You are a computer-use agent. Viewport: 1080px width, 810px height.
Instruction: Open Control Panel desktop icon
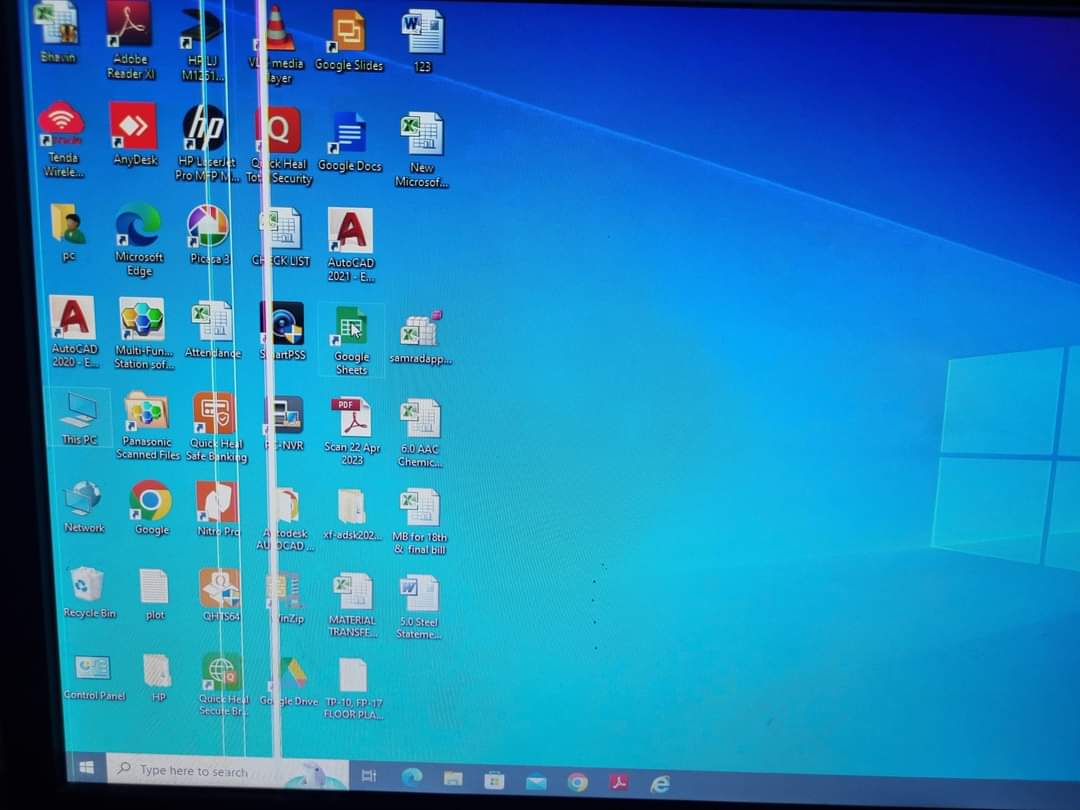94,677
